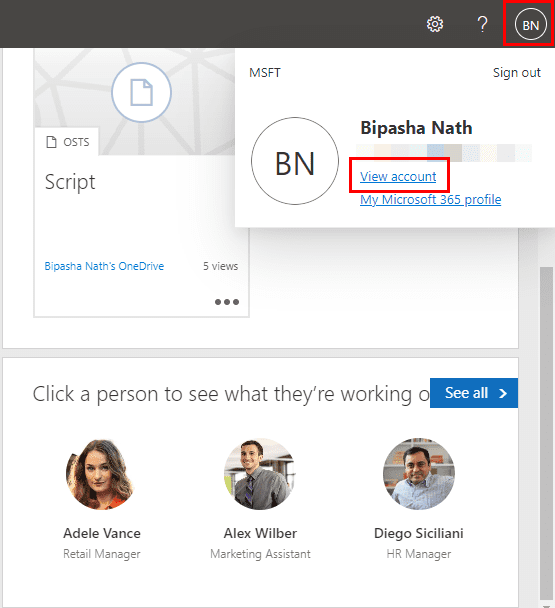This screenshot has width=555, height=608.
Task: Click the vertical scrollbar thumb
Action: 546,433
